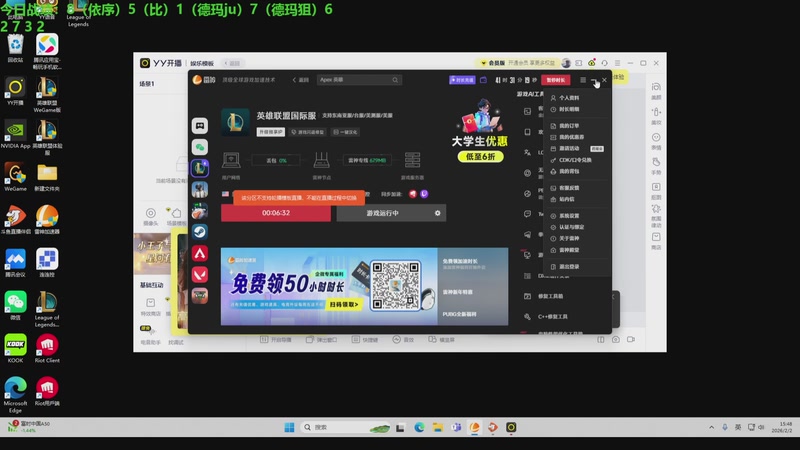Screen dimensions: 800x450
Task: Select the PUBG game icon in sidebar
Action: coord(199,189)
